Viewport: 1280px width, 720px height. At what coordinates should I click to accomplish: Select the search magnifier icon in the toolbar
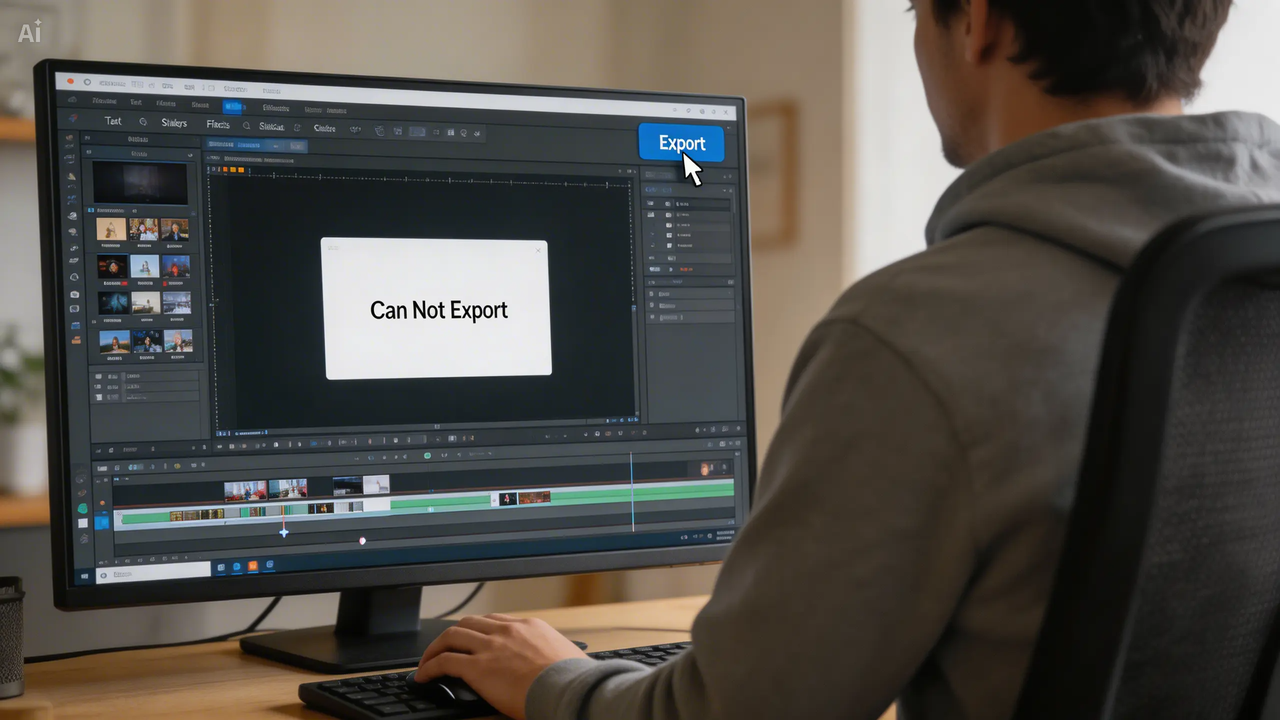245,125
